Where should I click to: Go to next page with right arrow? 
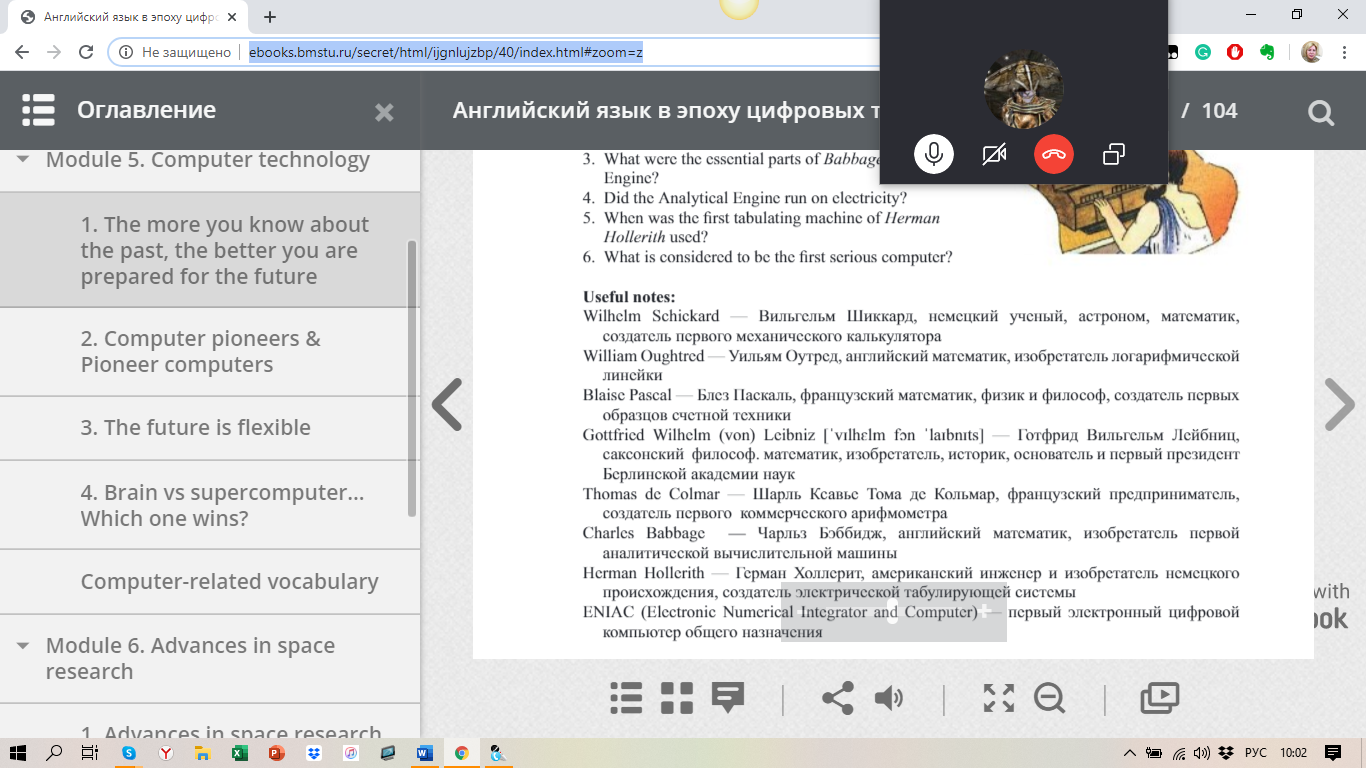(x=1338, y=405)
